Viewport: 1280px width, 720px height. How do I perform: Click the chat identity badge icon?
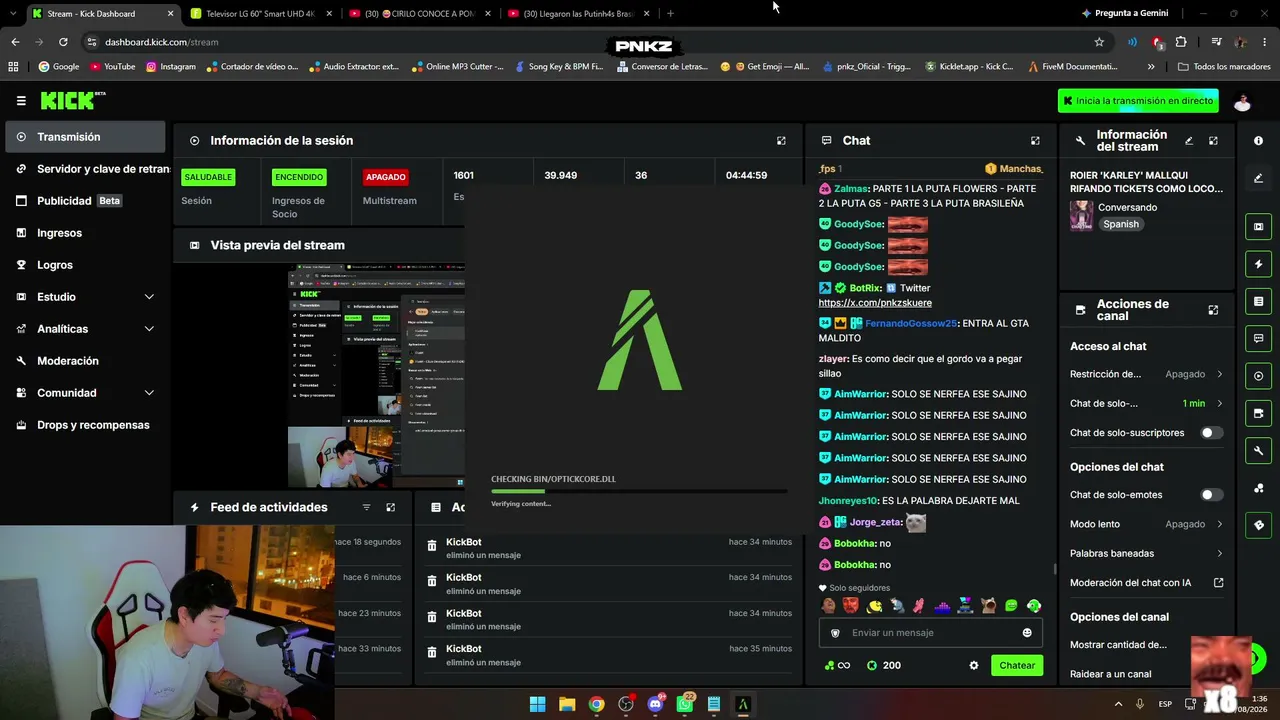[835, 633]
